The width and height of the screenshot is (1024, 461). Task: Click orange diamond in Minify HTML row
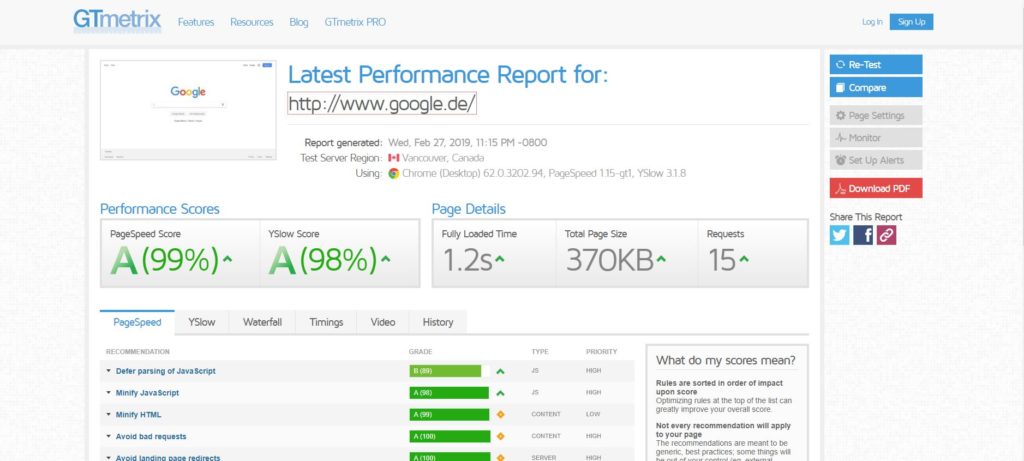point(500,415)
